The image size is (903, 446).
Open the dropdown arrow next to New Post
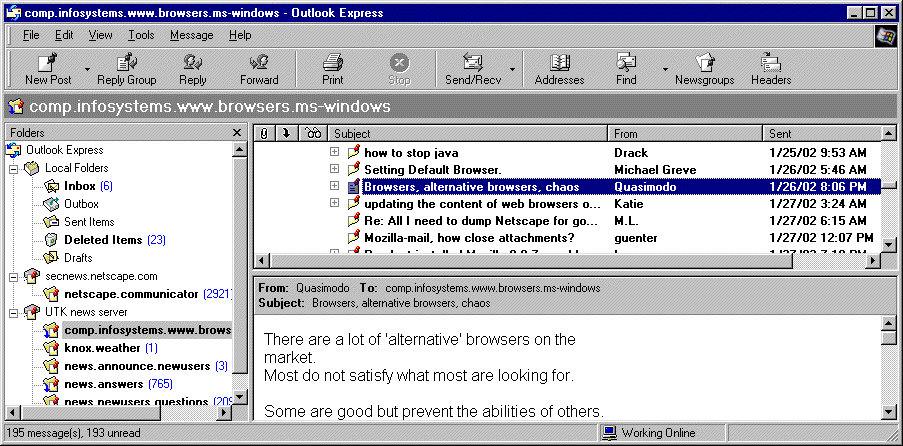pyautogui.click(x=87, y=70)
